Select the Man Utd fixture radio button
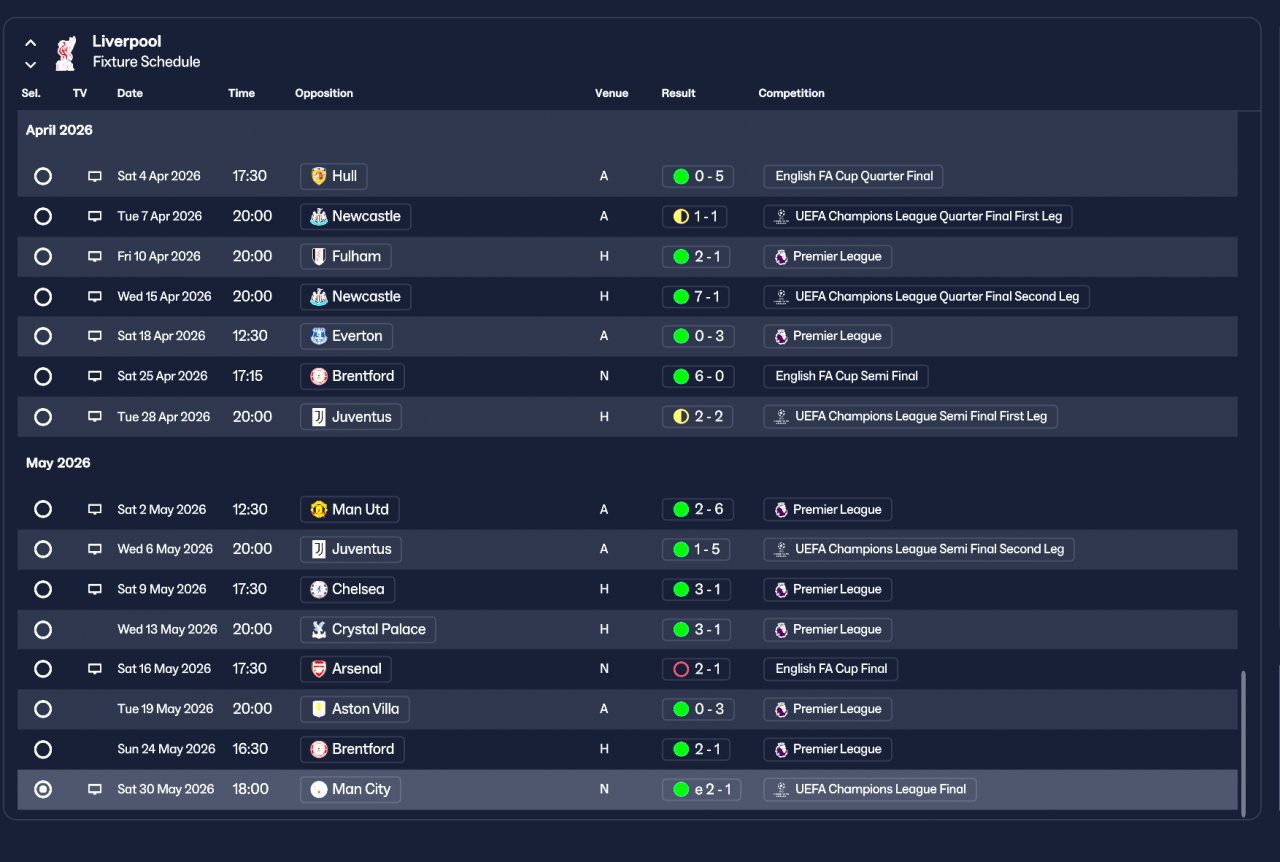The width and height of the screenshot is (1280, 862). (43, 509)
